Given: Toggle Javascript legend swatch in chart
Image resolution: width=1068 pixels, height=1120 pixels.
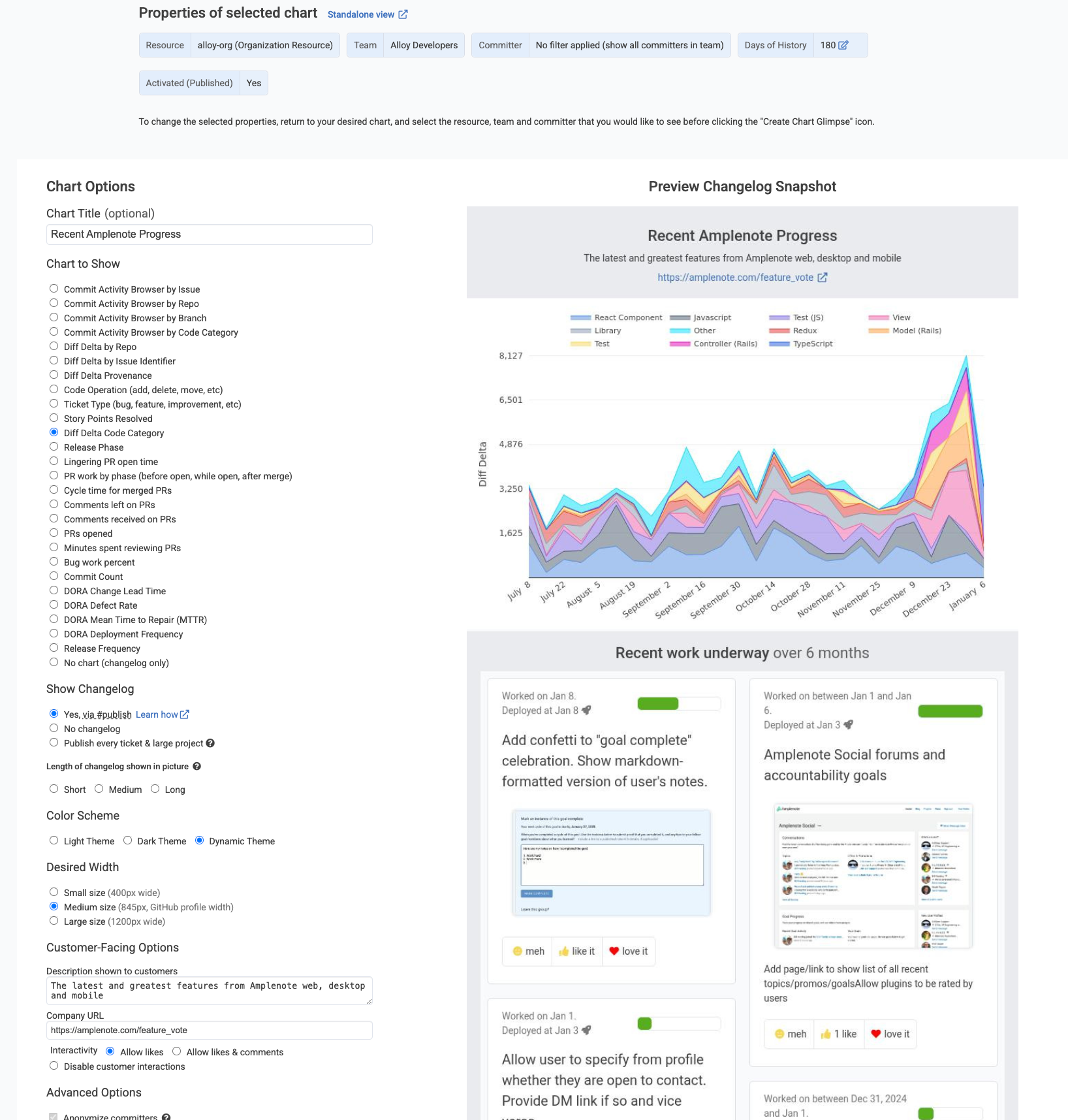Looking at the screenshot, I should 680,318.
